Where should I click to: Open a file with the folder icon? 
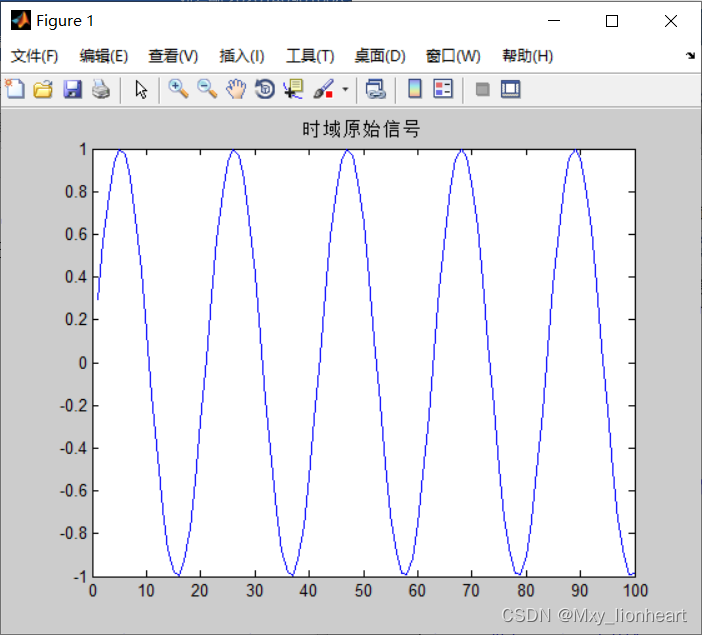(x=43, y=89)
